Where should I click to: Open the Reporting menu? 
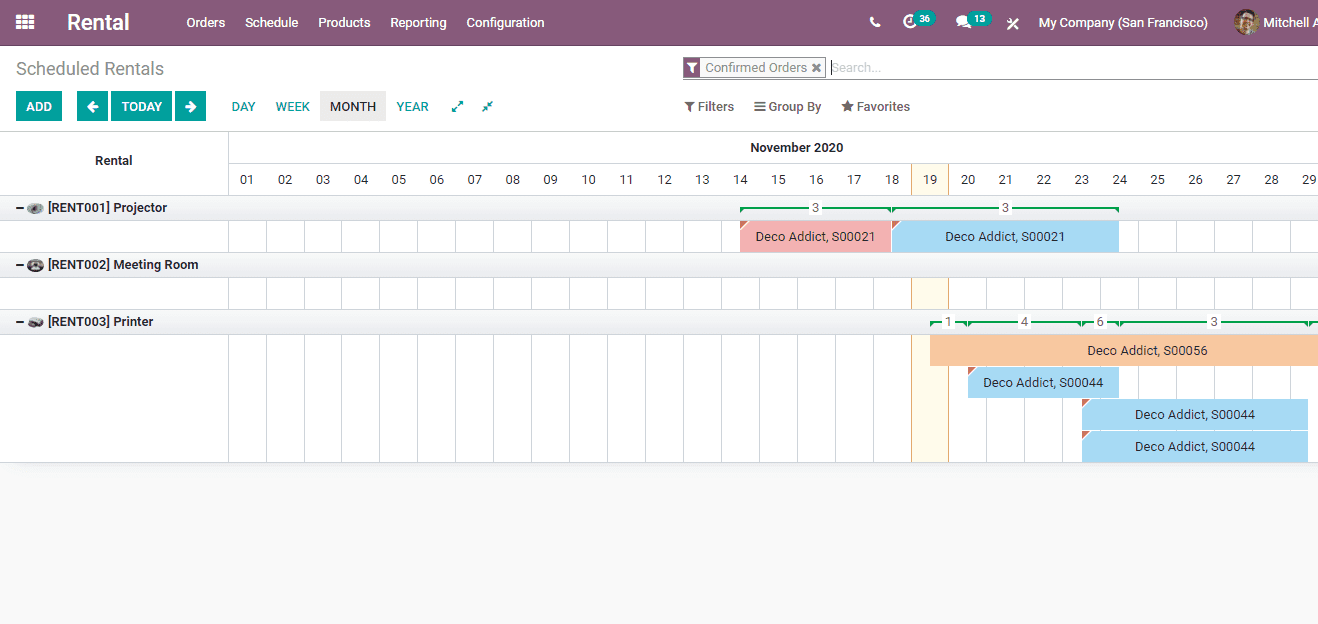tap(418, 22)
